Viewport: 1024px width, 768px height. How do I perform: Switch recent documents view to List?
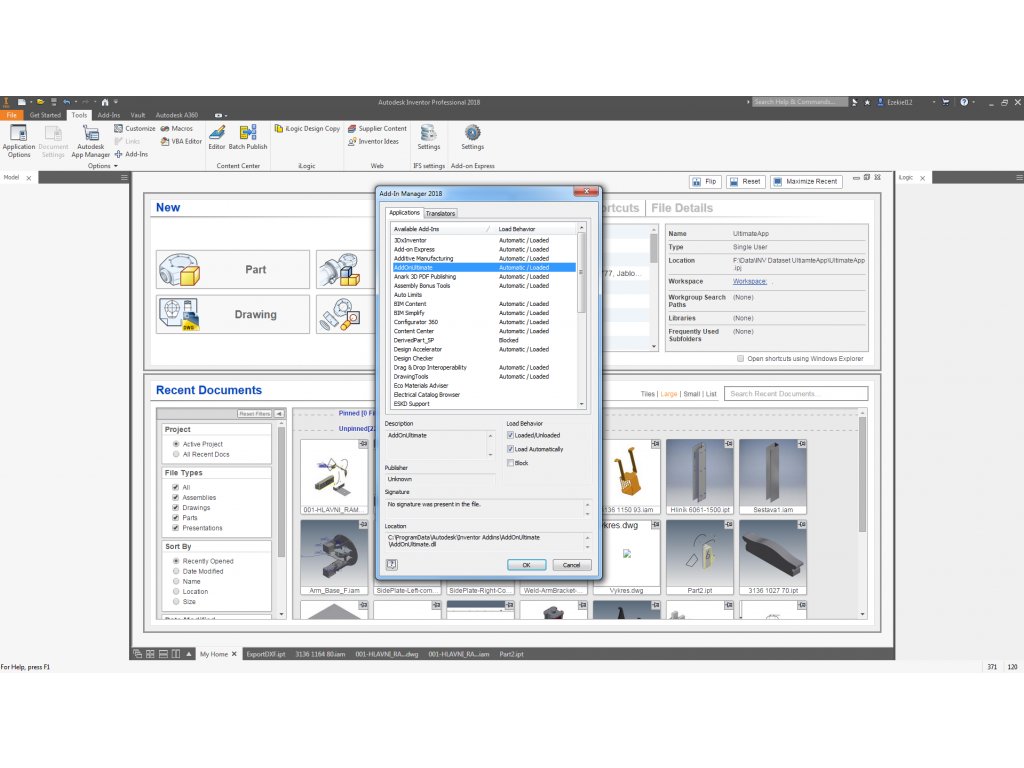pyautogui.click(x=711, y=394)
